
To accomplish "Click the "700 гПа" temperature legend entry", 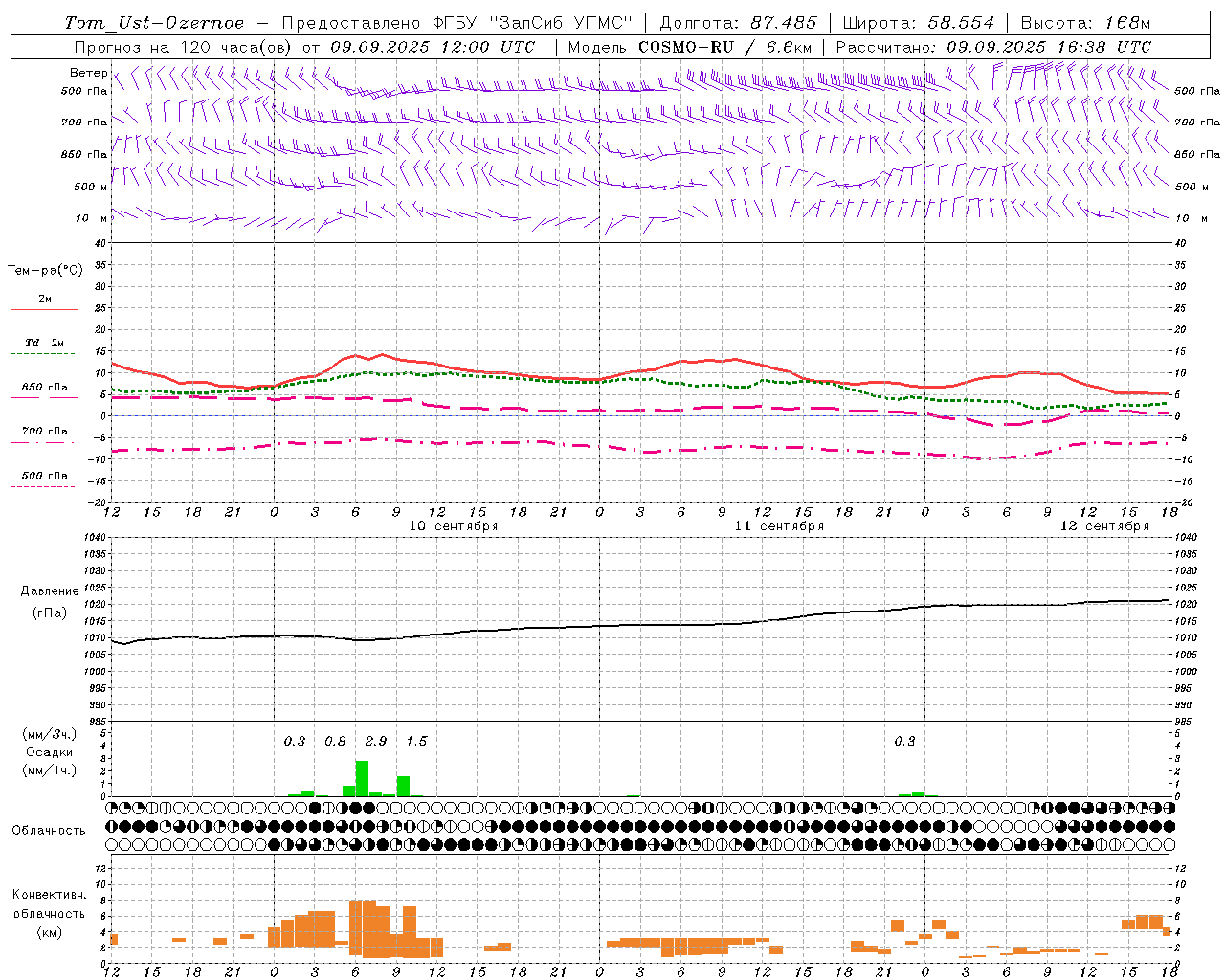I will [x=45, y=431].
